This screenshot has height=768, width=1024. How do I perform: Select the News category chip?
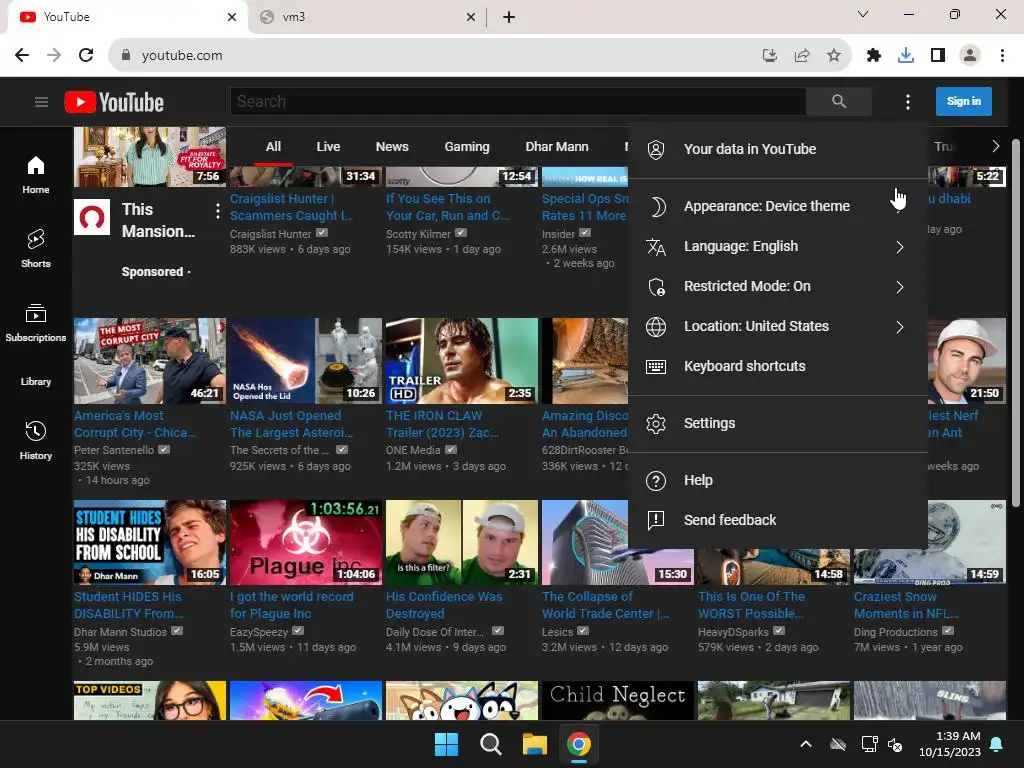tap(392, 147)
